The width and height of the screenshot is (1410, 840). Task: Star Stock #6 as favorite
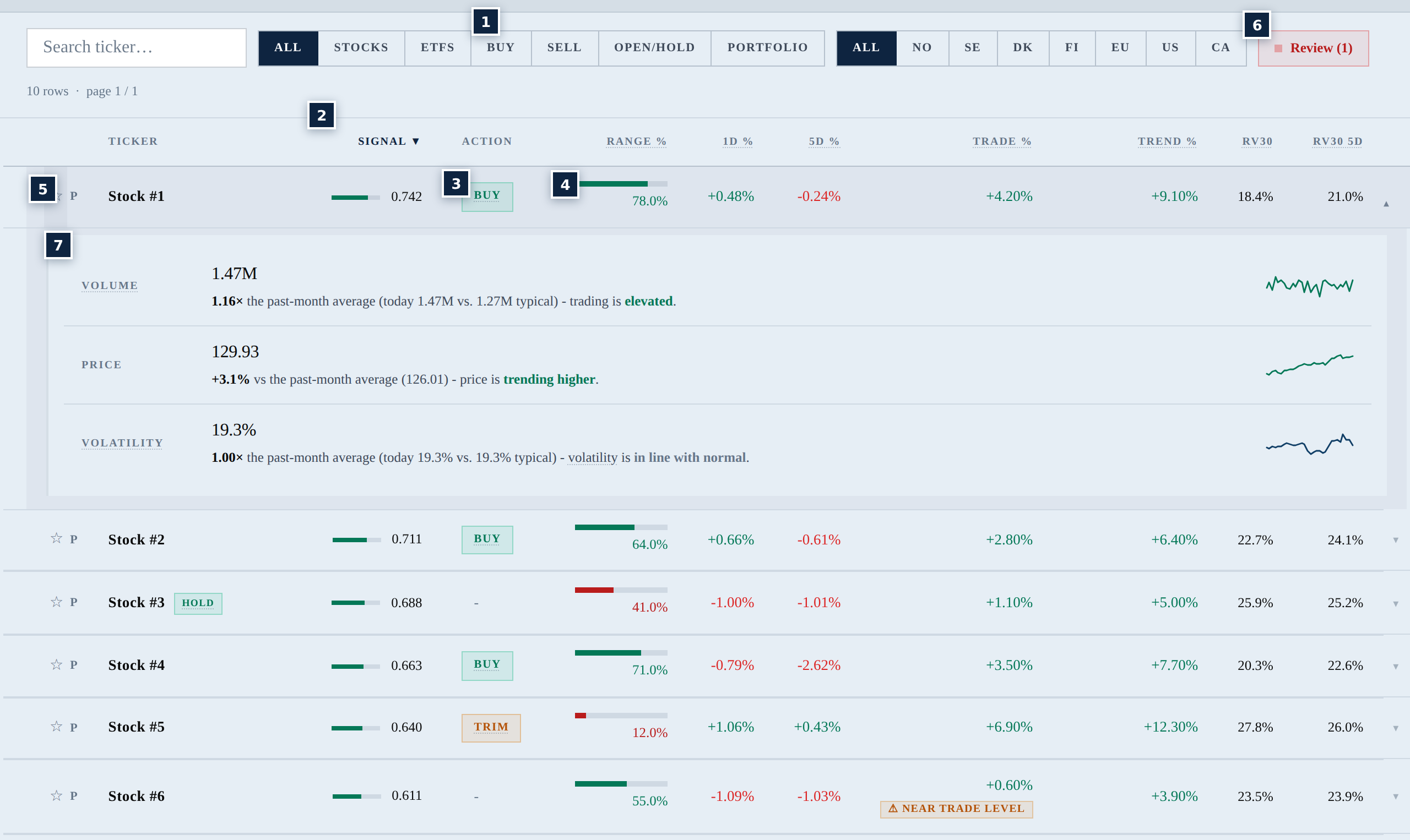click(x=56, y=796)
